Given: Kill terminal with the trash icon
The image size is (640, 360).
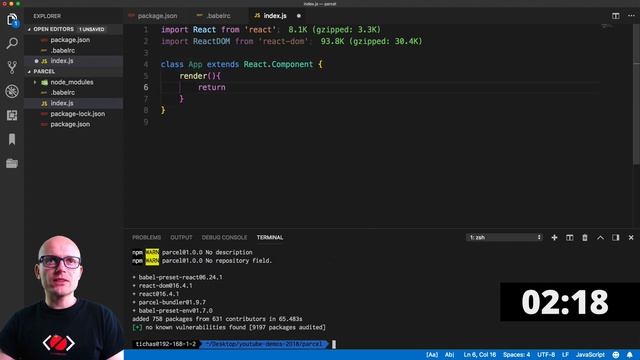Looking at the screenshot, I should 584,237.
